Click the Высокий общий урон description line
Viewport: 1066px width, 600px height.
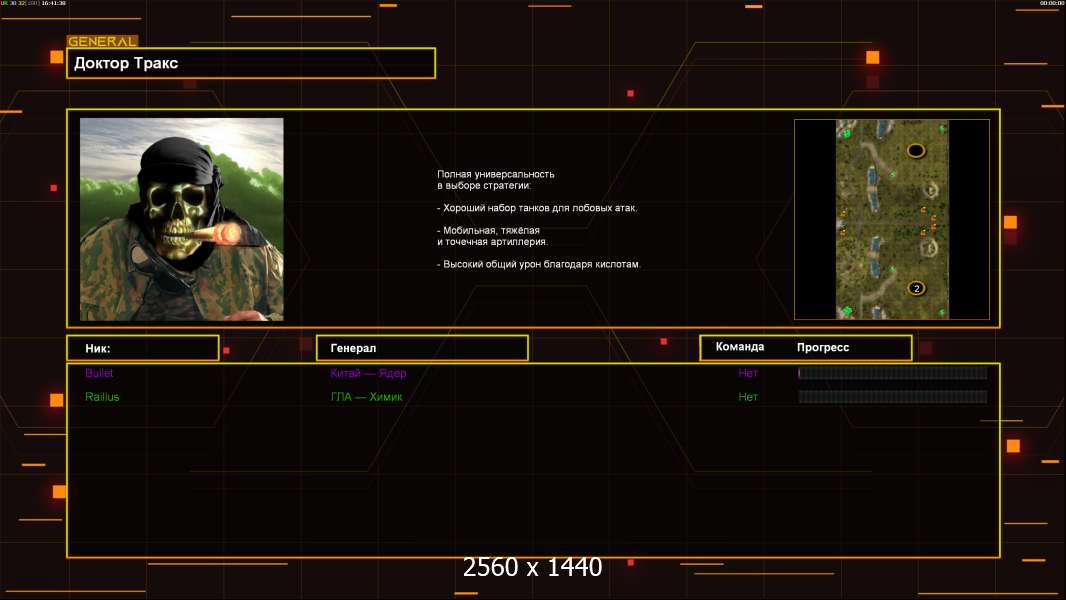[x=538, y=264]
